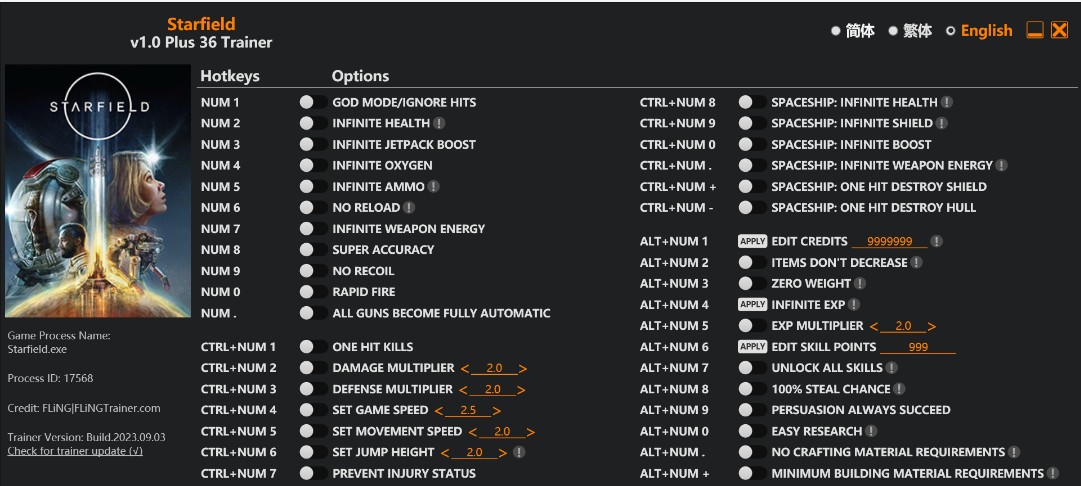The height and width of the screenshot is (486, 1081).
Task: Click info icon beside 100% Steal Chance
Action: point(899,389)
